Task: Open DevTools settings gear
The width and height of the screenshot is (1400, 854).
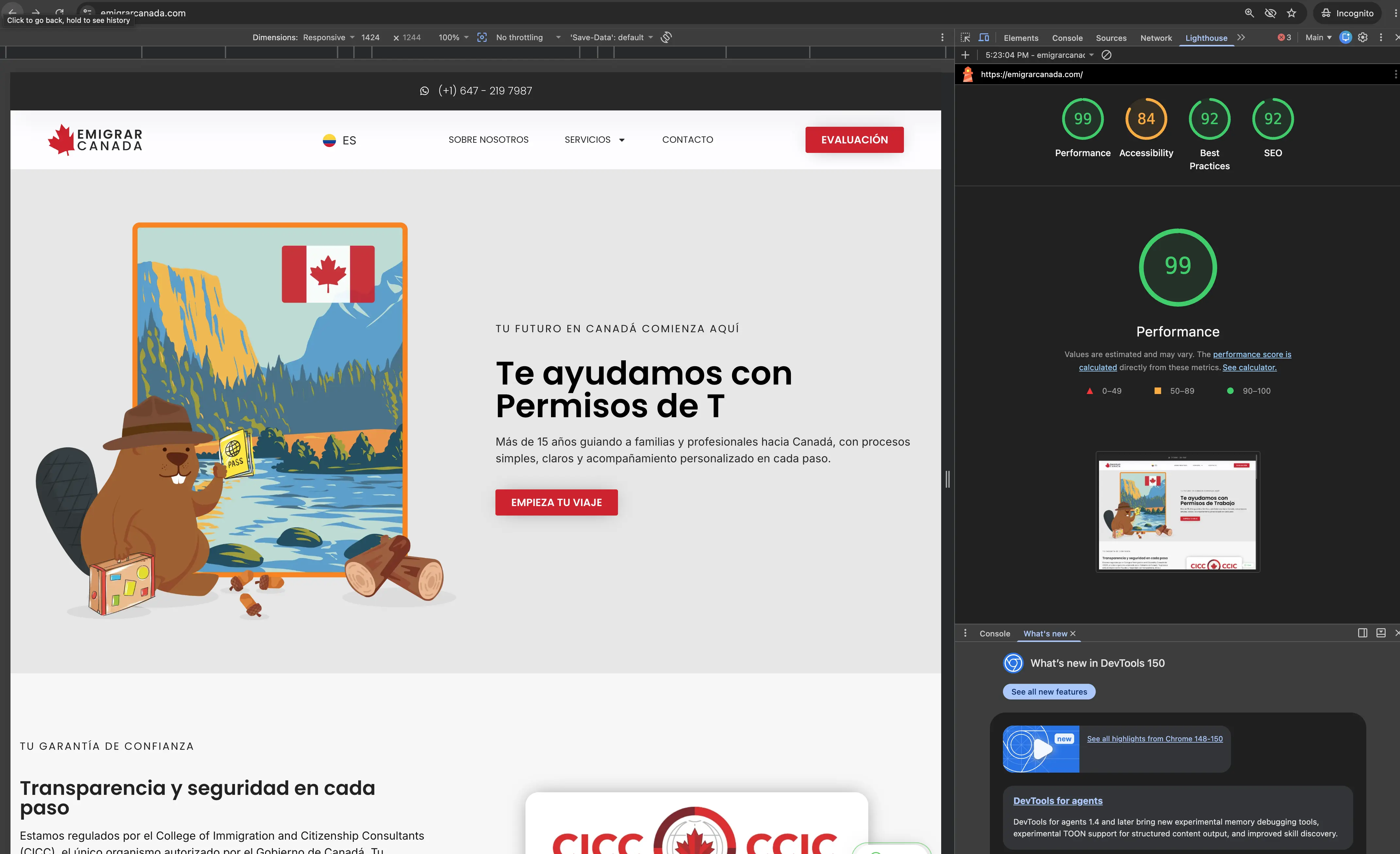Action: click(1362, 38)
